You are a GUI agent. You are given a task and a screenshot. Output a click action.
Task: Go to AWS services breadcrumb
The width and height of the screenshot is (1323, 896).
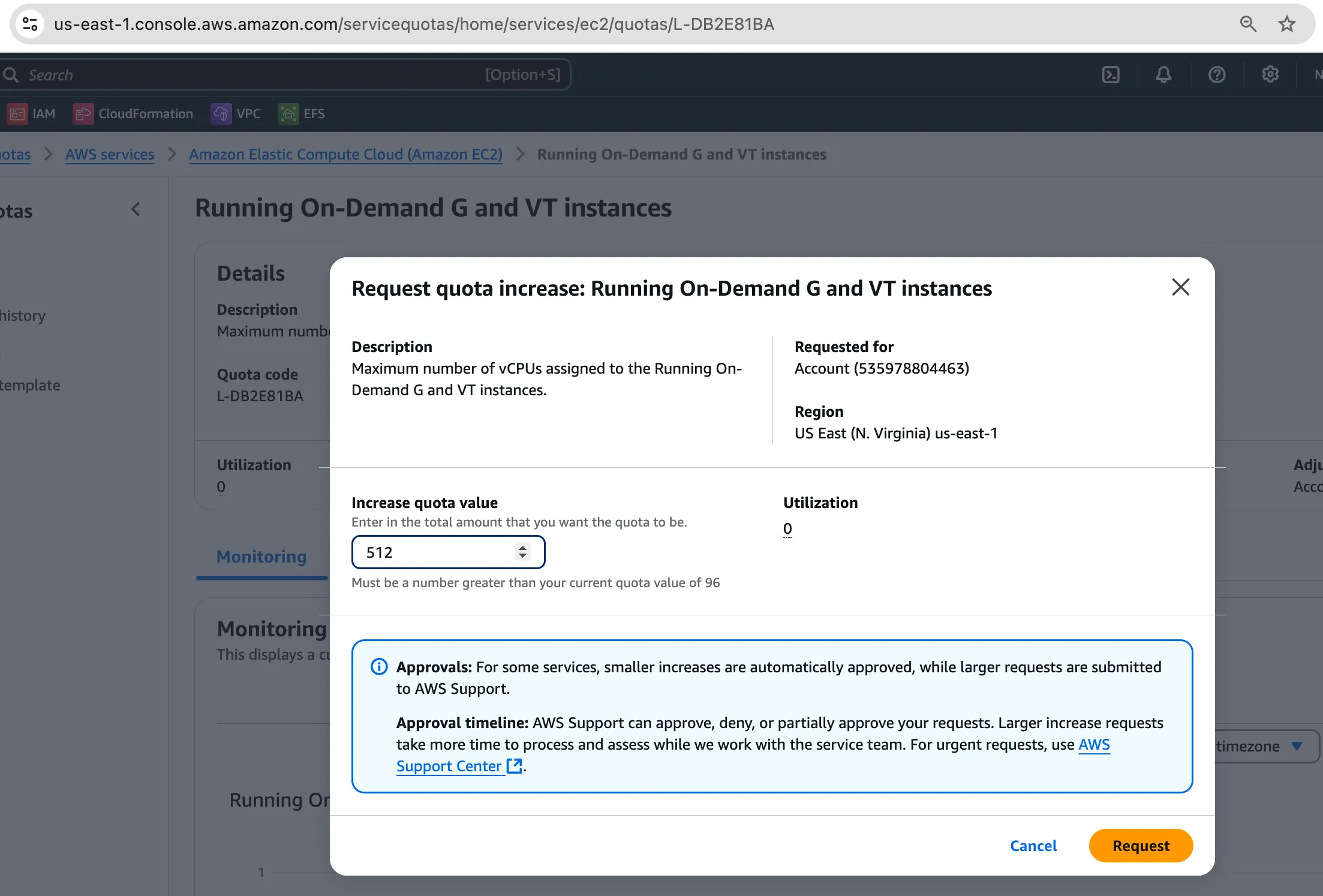[x=110, y=154]
